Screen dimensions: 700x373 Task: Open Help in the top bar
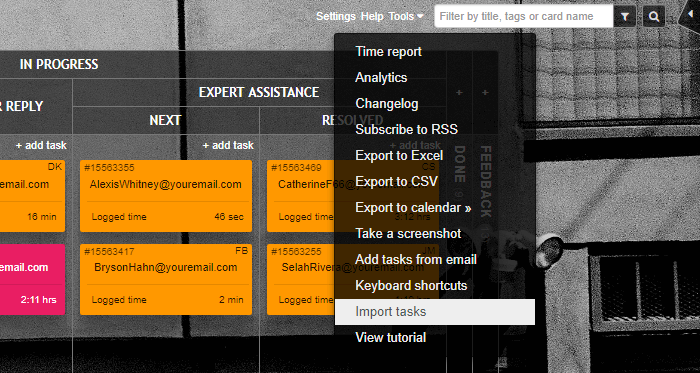372,17
